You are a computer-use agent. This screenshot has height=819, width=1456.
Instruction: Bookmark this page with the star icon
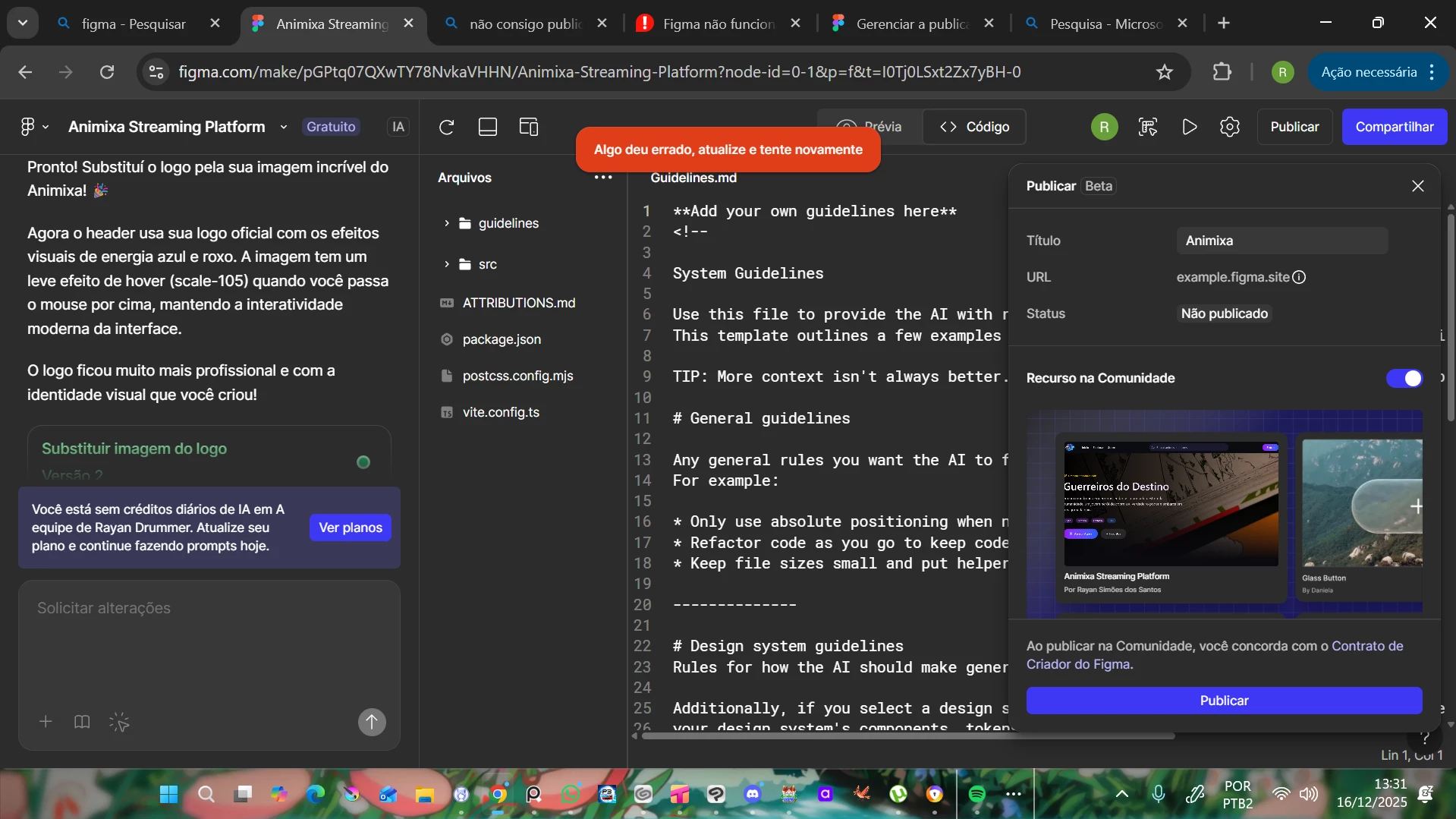point(1165,72)
